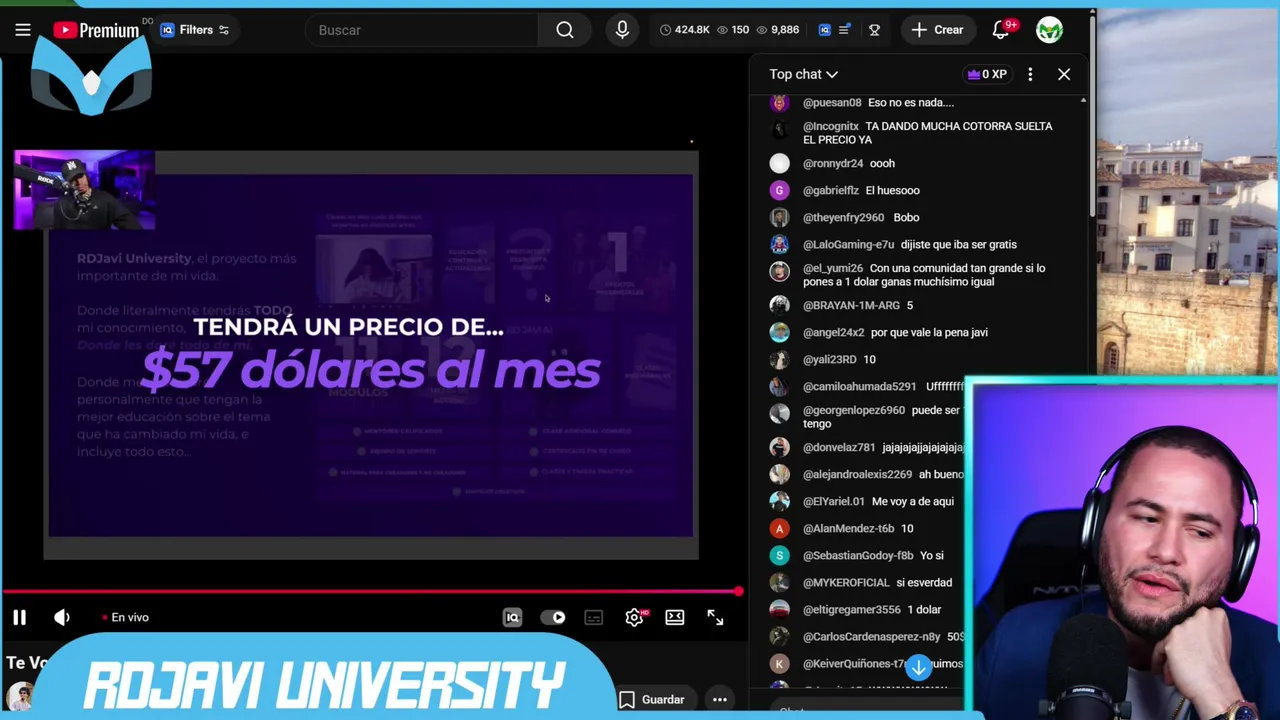Screen dimensions: 1280x720
Task: Click username @AlanMendez-t6b in chat
Action: click(848, 528)
